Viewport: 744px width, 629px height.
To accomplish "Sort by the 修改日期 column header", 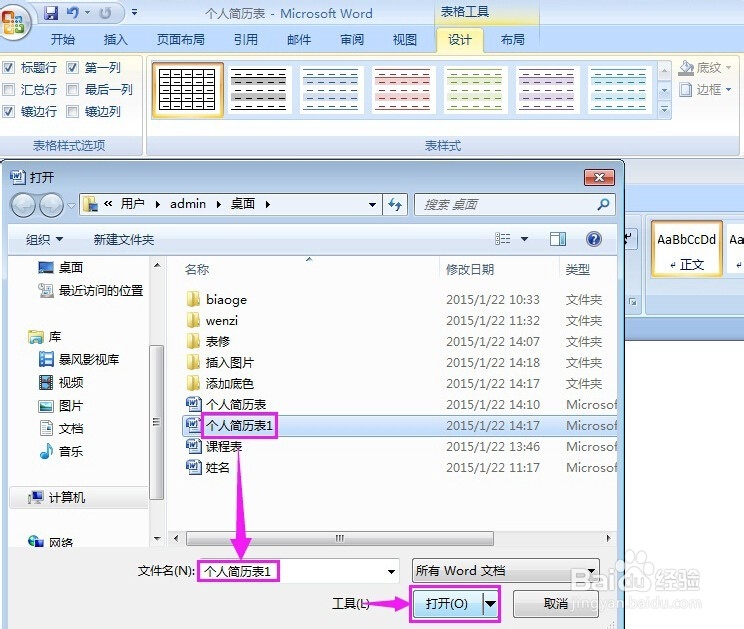I will tap(470, 269).
